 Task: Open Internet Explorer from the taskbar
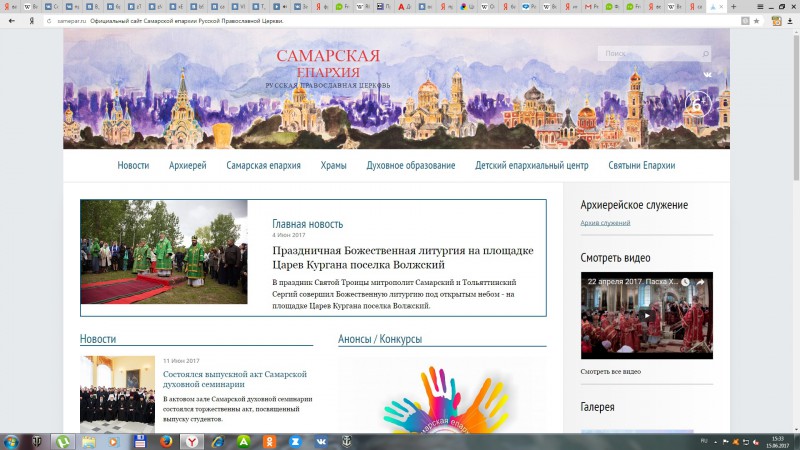[x=218, y=442]
